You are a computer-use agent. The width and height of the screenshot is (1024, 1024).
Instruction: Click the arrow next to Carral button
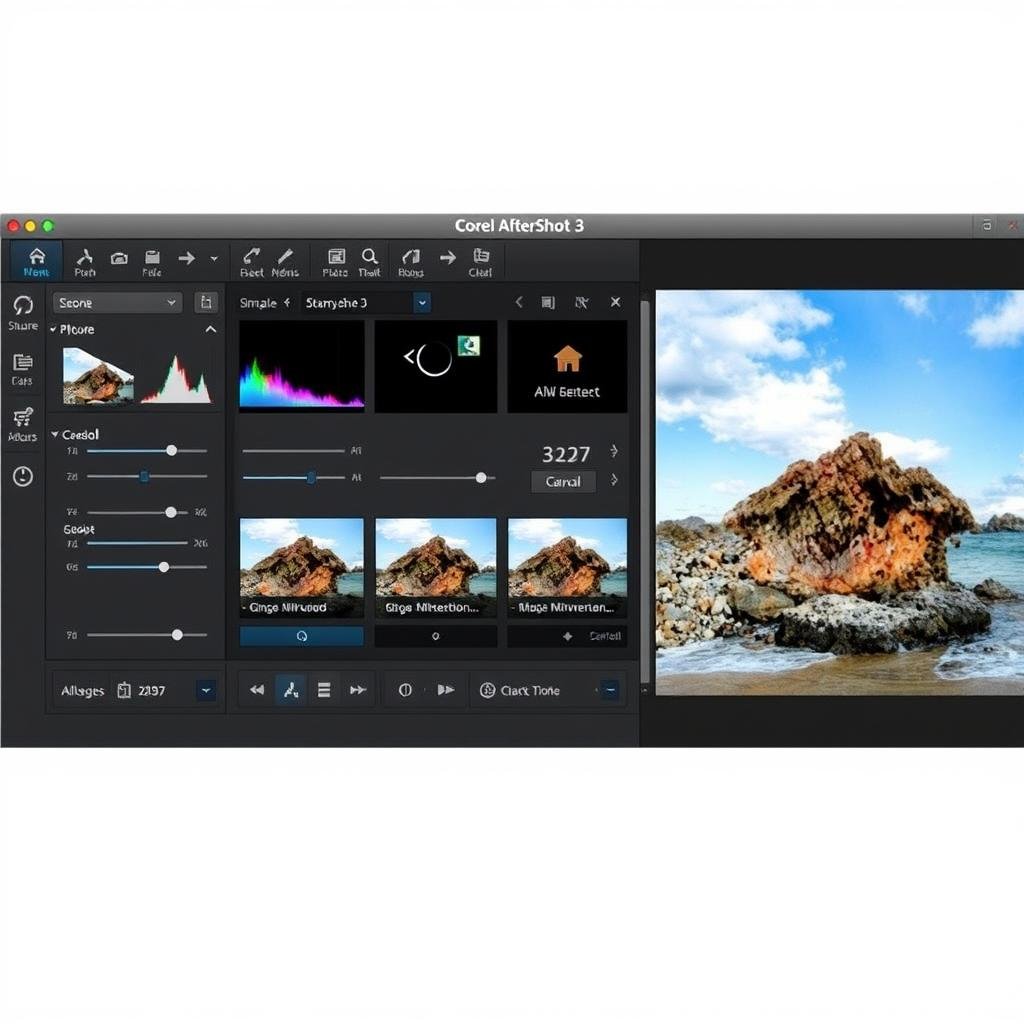point(614,480)
